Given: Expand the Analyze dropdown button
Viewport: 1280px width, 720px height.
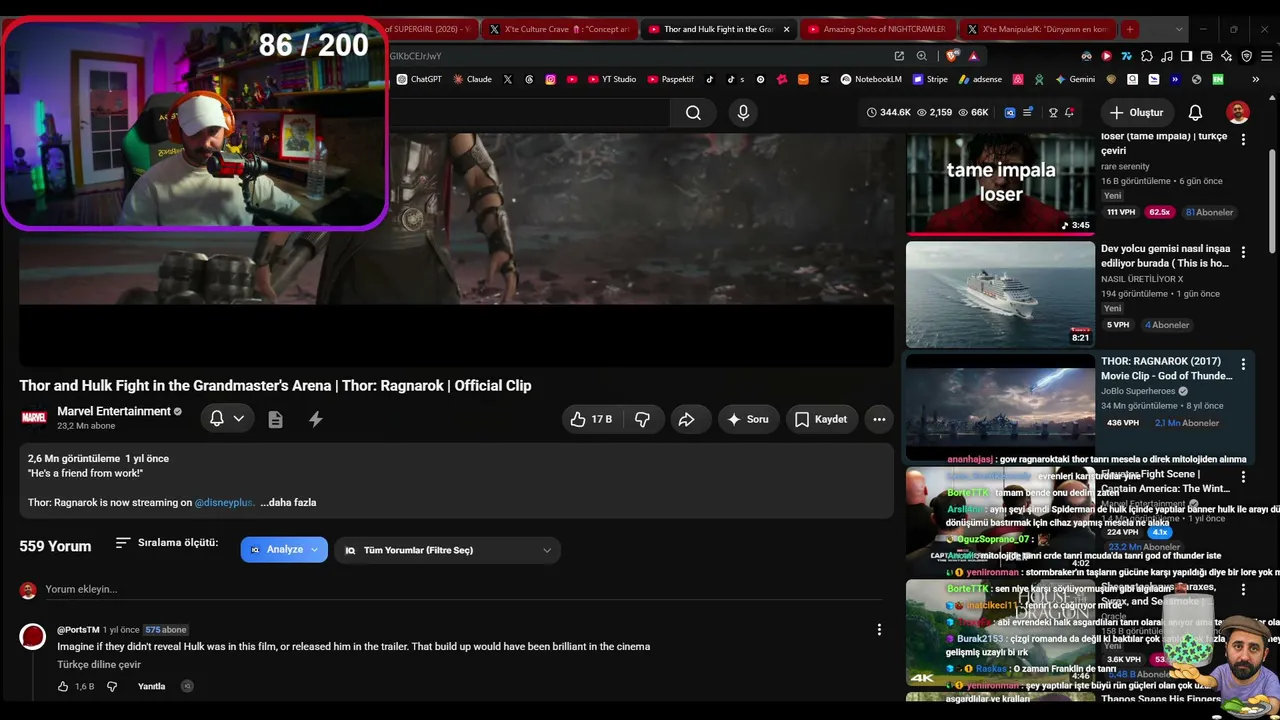Looking at the screenshot, I should point(284,550).
